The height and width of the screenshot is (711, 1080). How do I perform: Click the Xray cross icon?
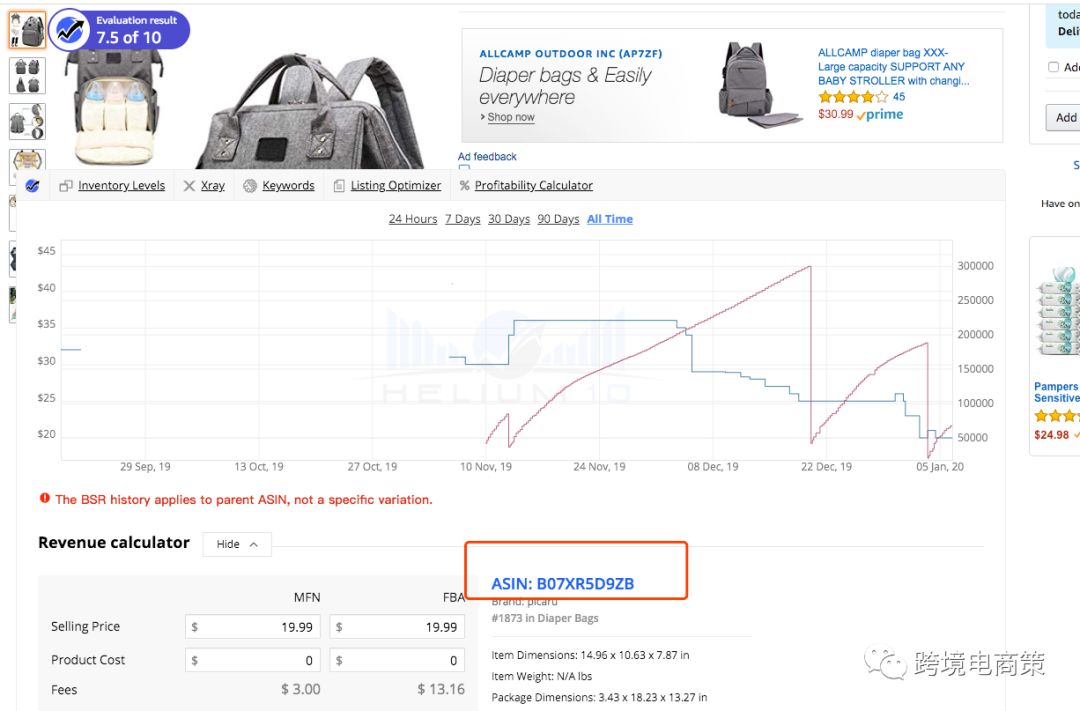(x=189, y=186)
